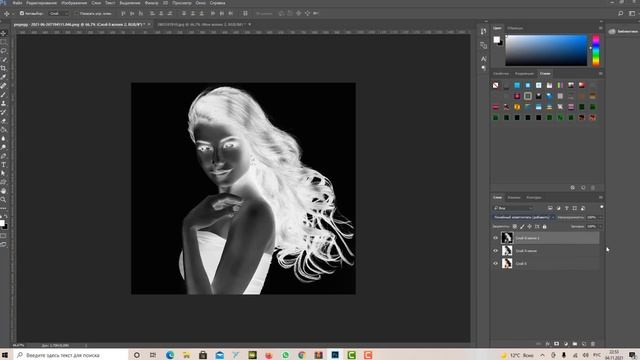Image resolution: width=640 pixels, height=360 pixels.
Task: Open the search icon in options bar
Action: (x=621, y=13)
